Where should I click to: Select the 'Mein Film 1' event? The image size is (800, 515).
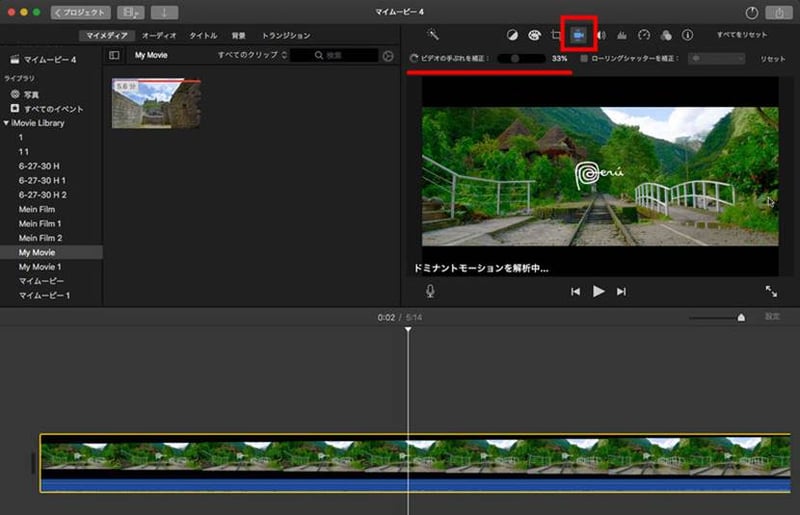40,224
